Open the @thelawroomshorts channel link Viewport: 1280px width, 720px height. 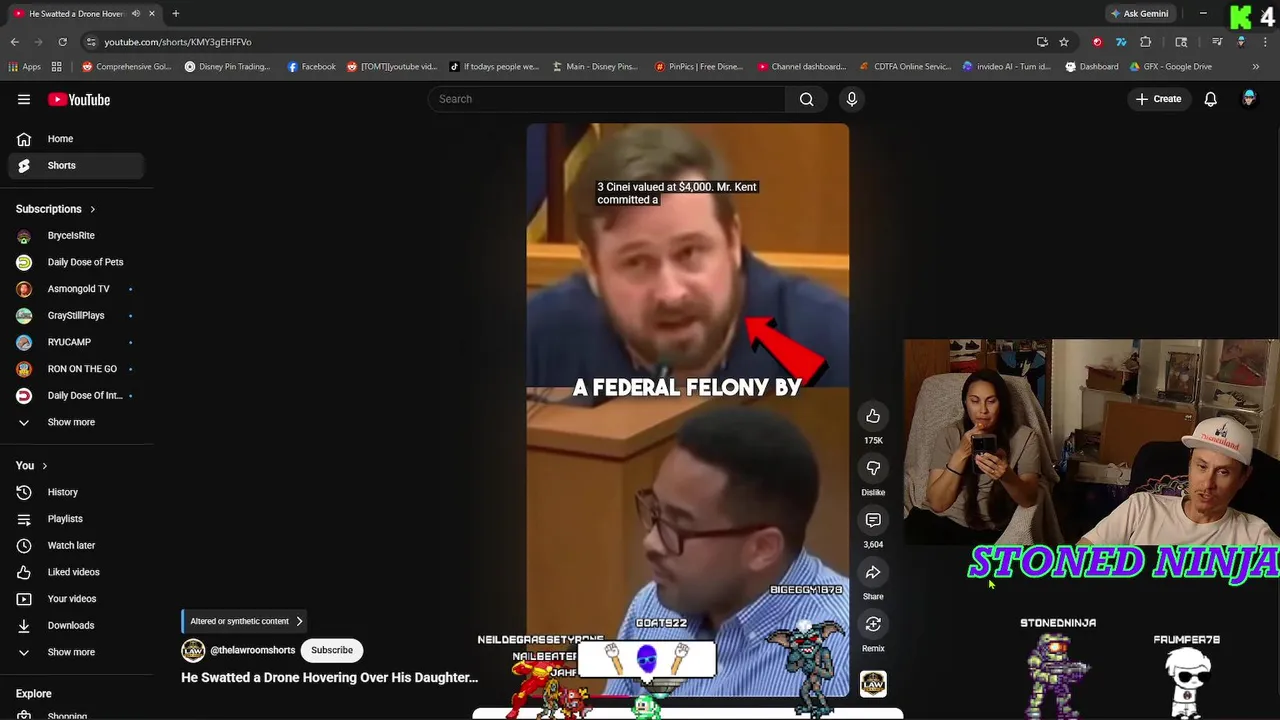[x=253, y=650]
